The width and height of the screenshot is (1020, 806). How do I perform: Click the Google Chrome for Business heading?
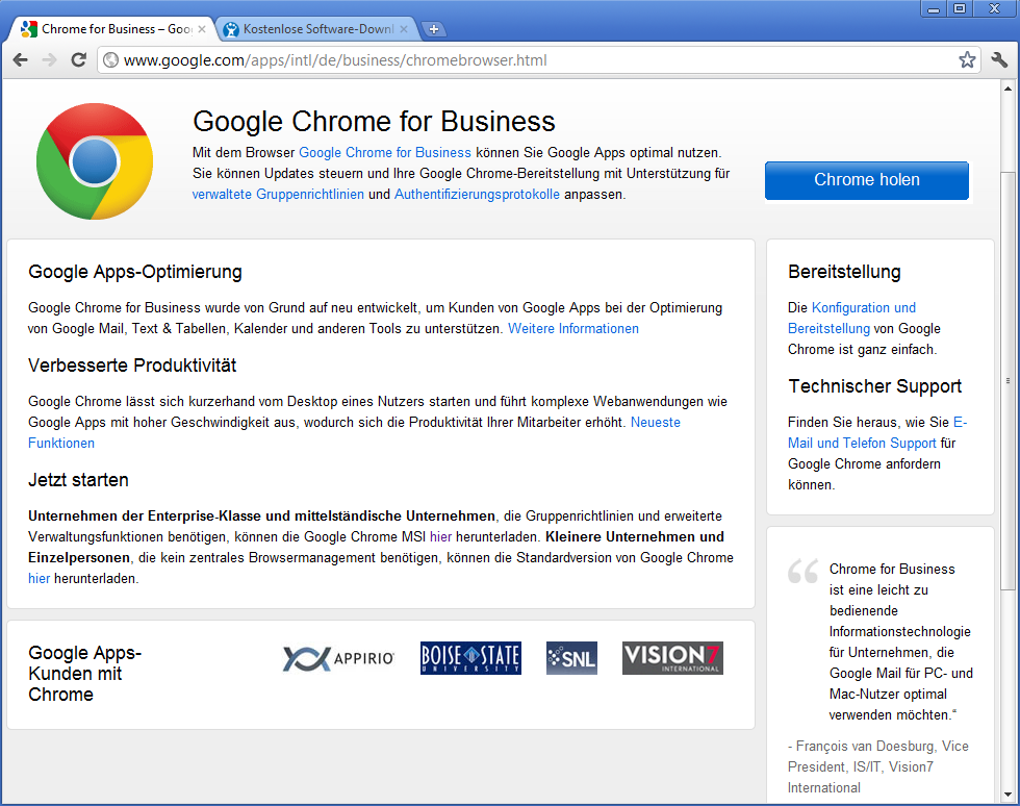(374, 122)
